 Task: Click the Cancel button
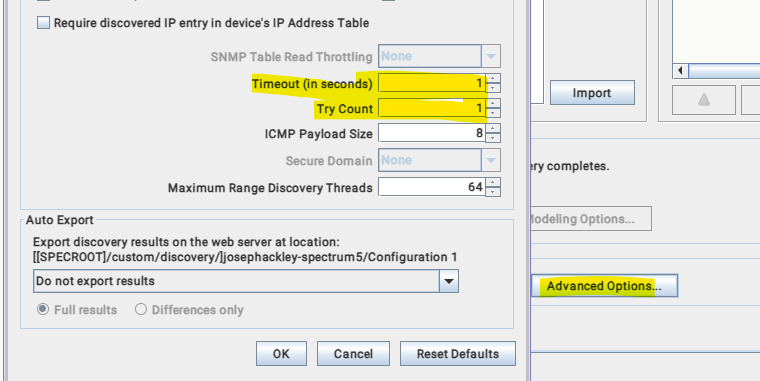click(353, 354)
